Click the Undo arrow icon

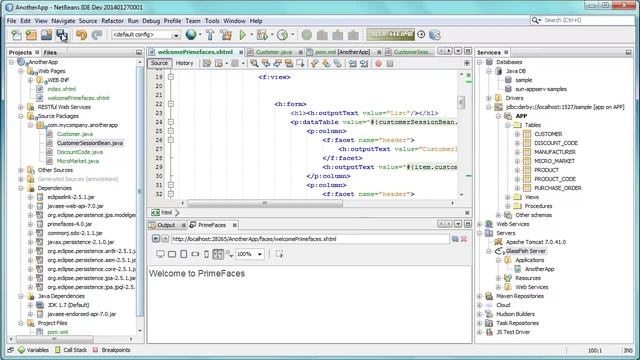click(x=81, y=35)
